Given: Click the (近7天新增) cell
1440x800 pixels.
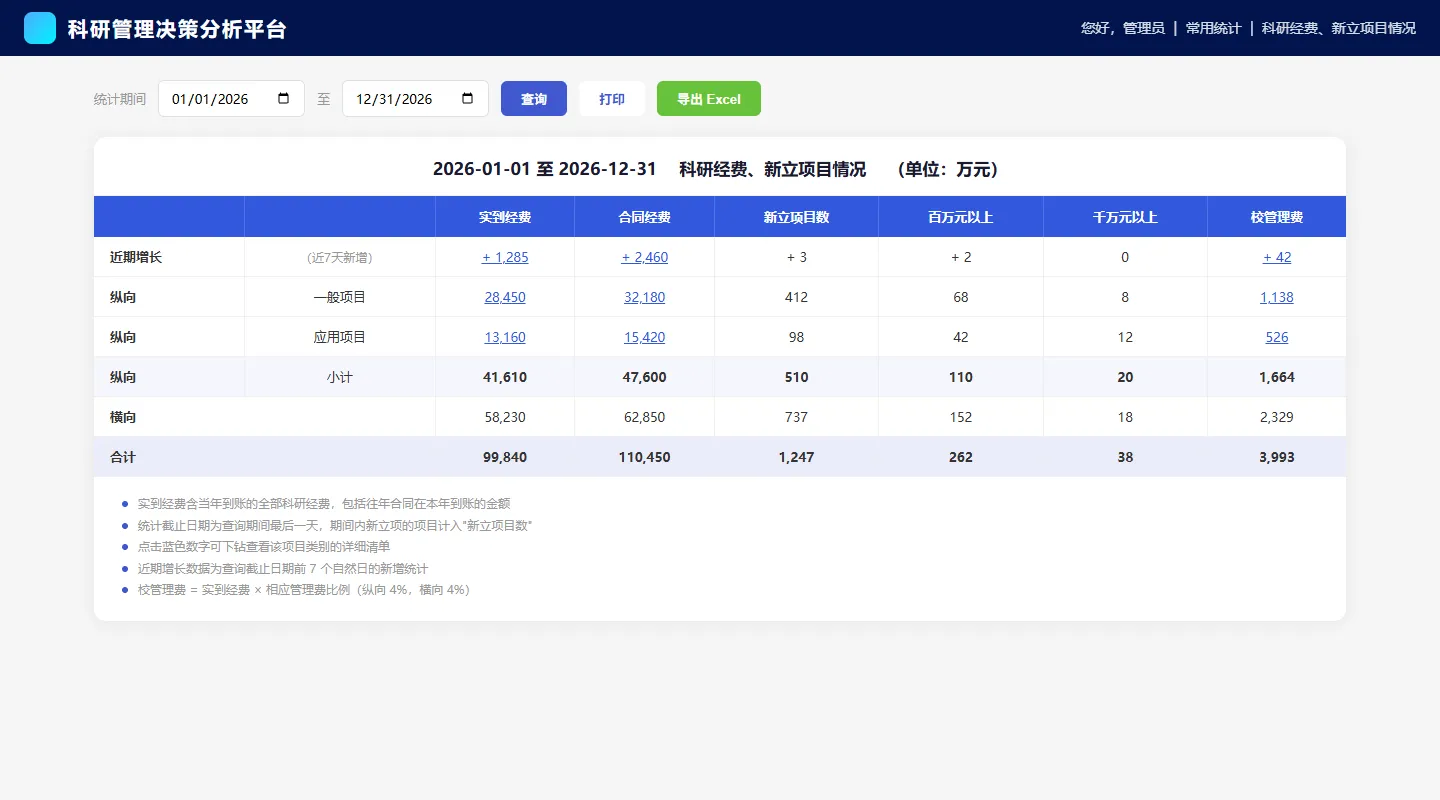Looking at the screenshot, I should (340, 257).
